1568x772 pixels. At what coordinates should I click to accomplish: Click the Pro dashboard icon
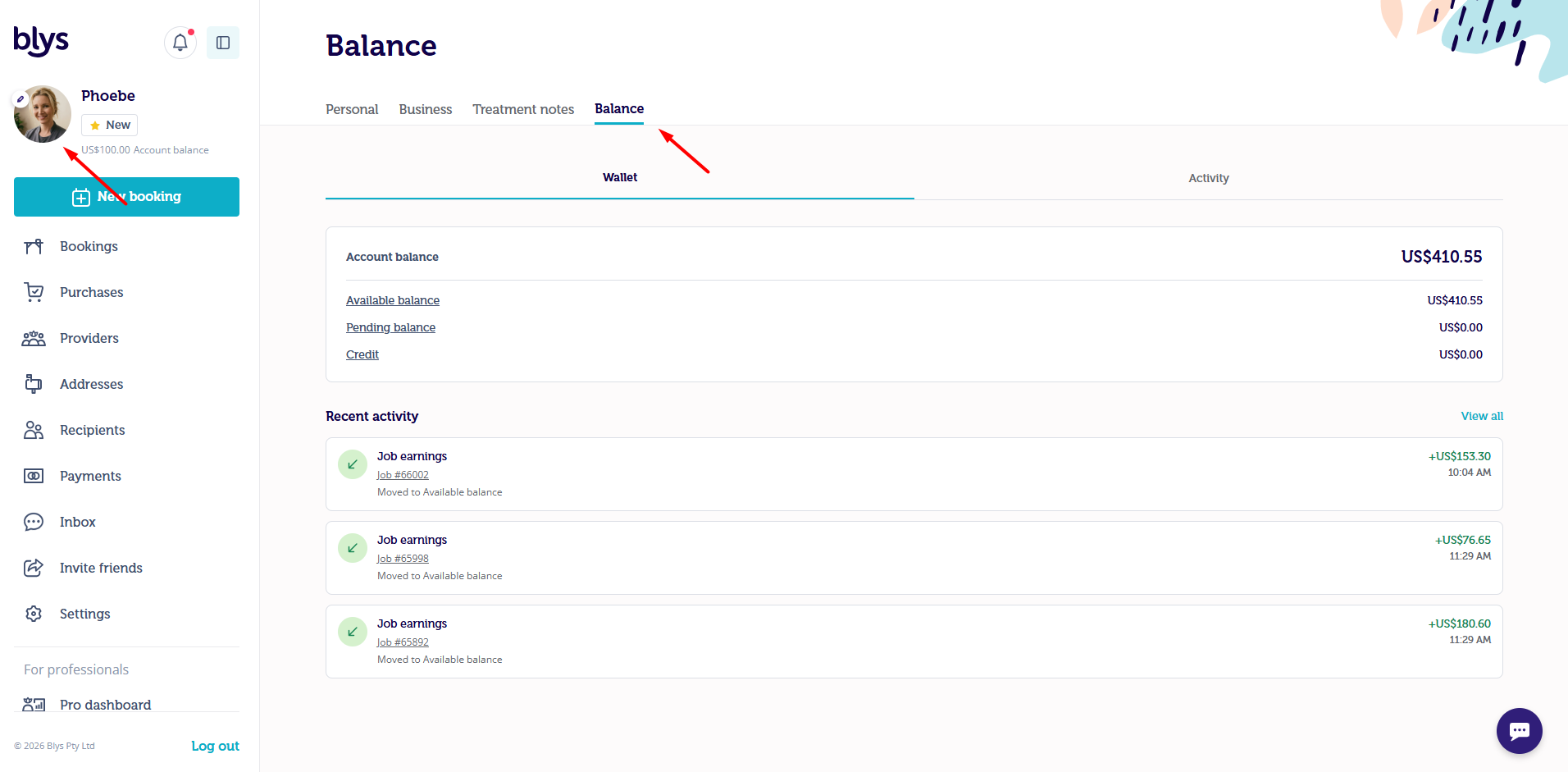click(34, 704)
